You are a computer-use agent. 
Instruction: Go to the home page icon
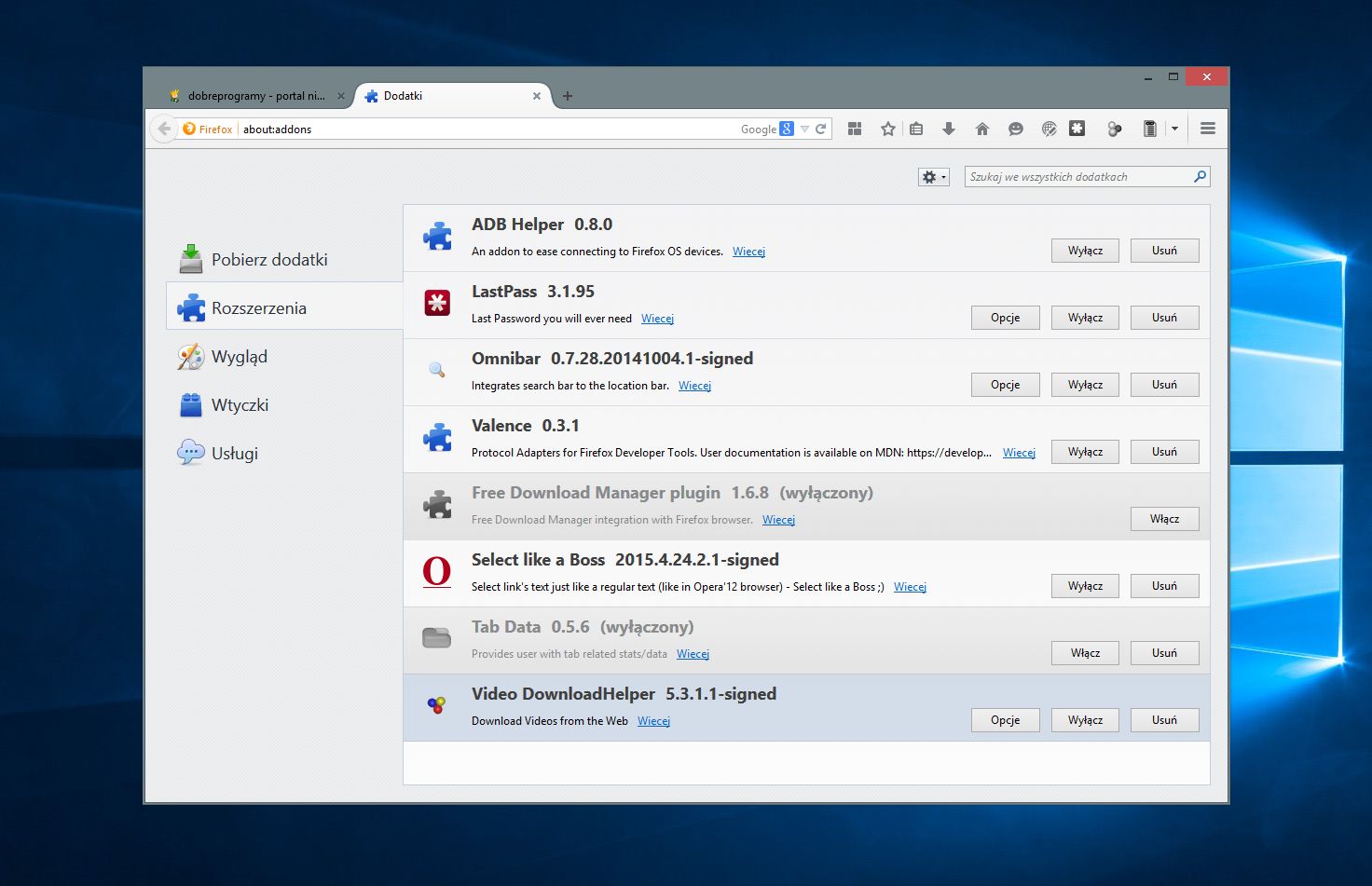pos(982,129)
